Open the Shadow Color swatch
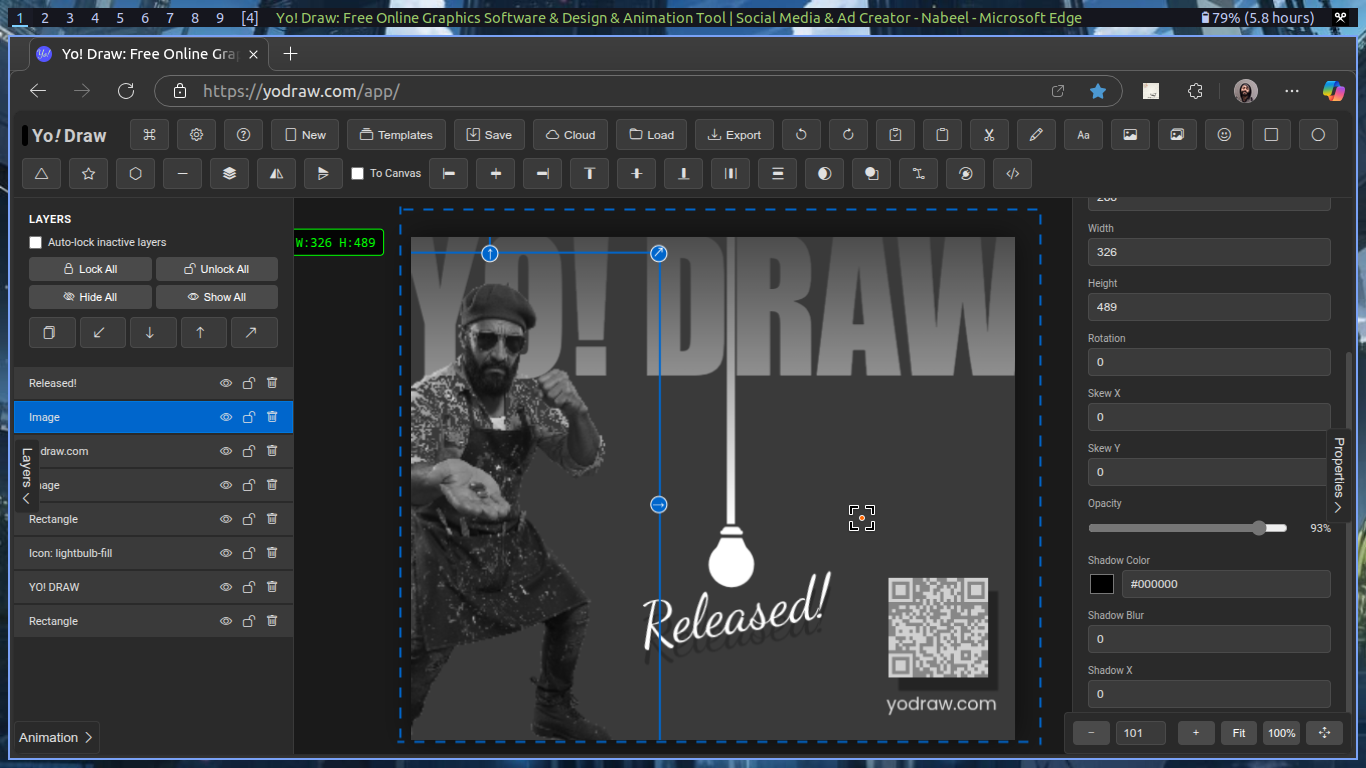 (x=1101, y=583)
